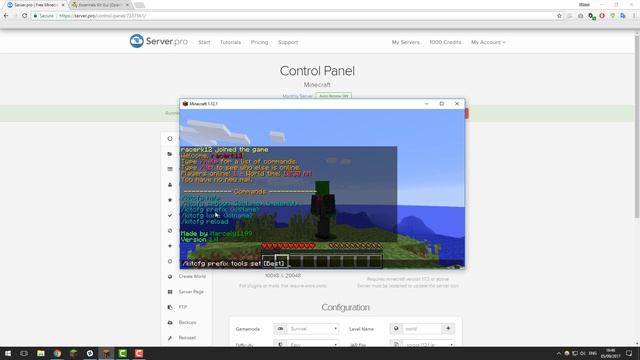Switch to Minecraft via its taskbar icon

click(x=106, y=353)
